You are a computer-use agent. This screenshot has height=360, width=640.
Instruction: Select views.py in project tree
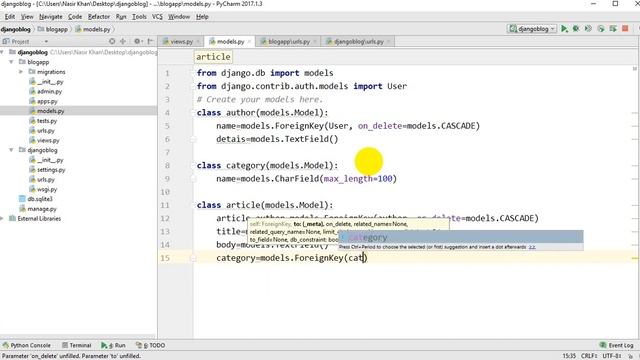[x=48, y=140]
